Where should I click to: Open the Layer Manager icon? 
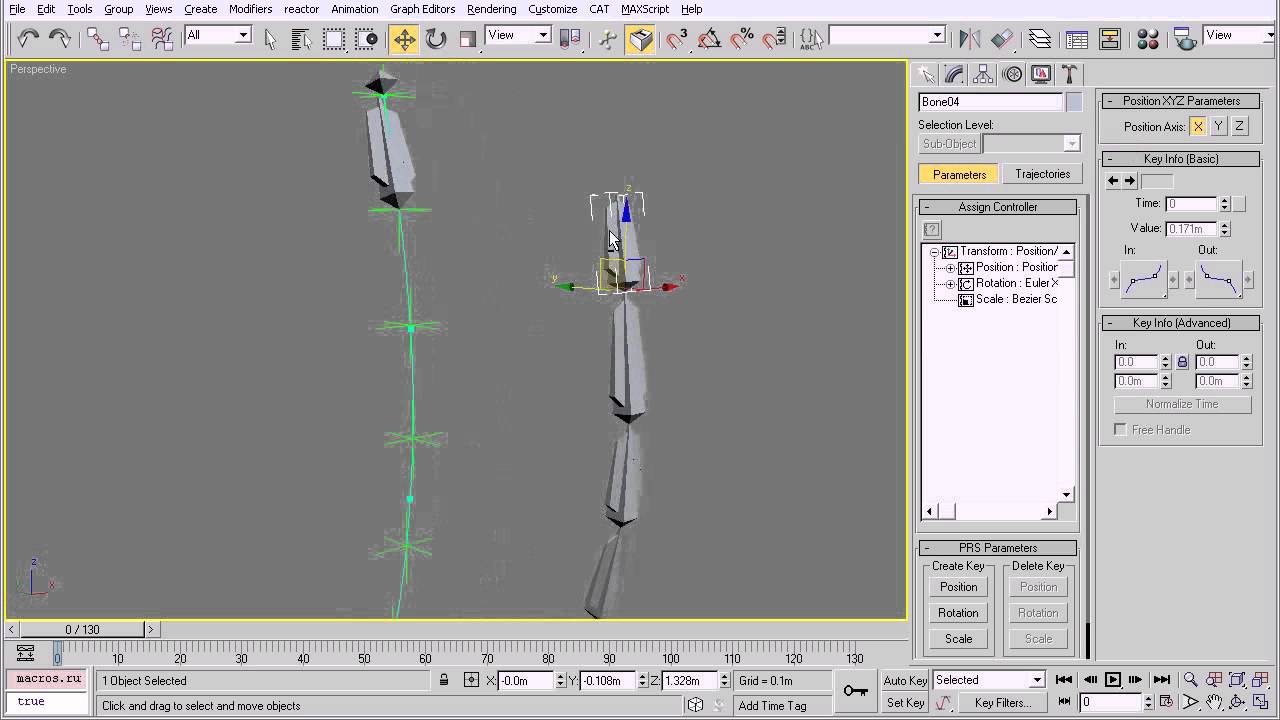tap(1039, 39)
